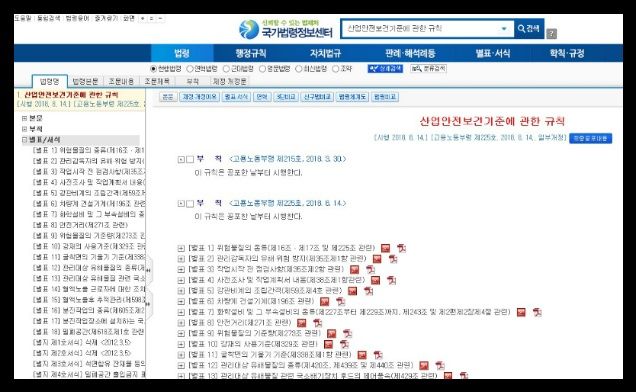Expand 별표 1 위험물질의 종류 in content

[x=181, y=248]
